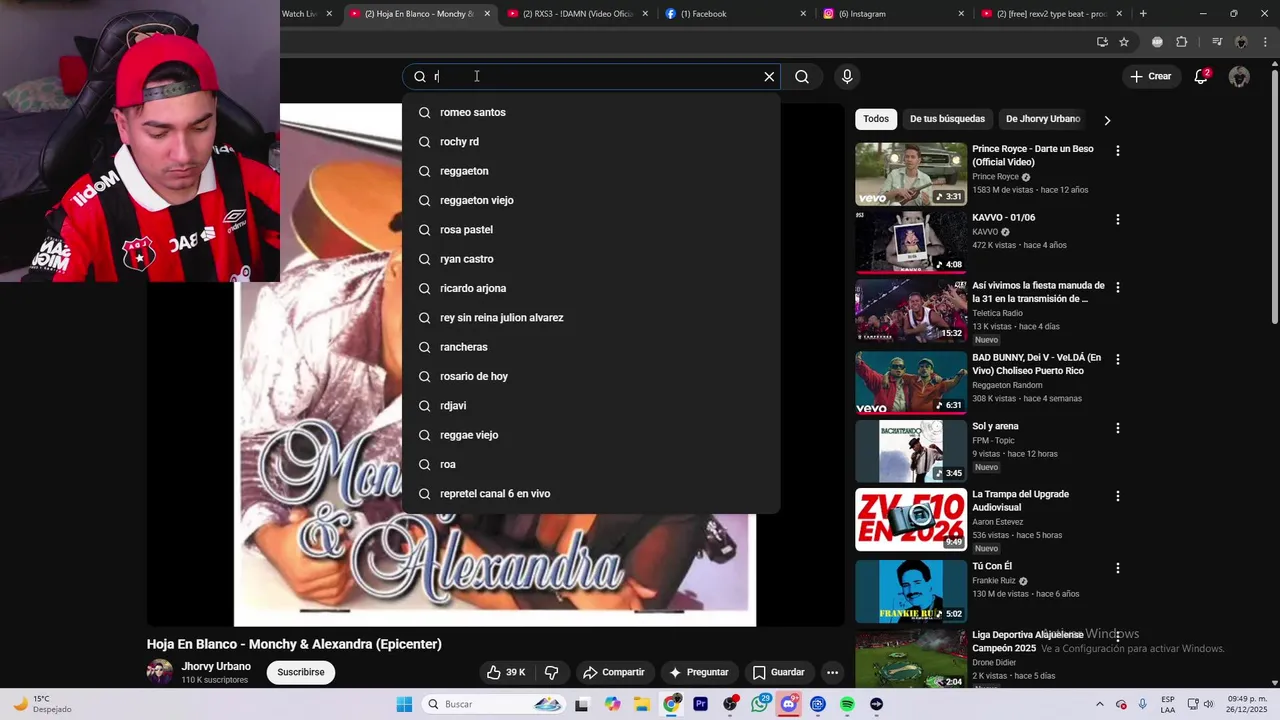This screenshot has height=720, width=1280.
Task: Click the magnifier search submit button
Action: tap(802, 77)
